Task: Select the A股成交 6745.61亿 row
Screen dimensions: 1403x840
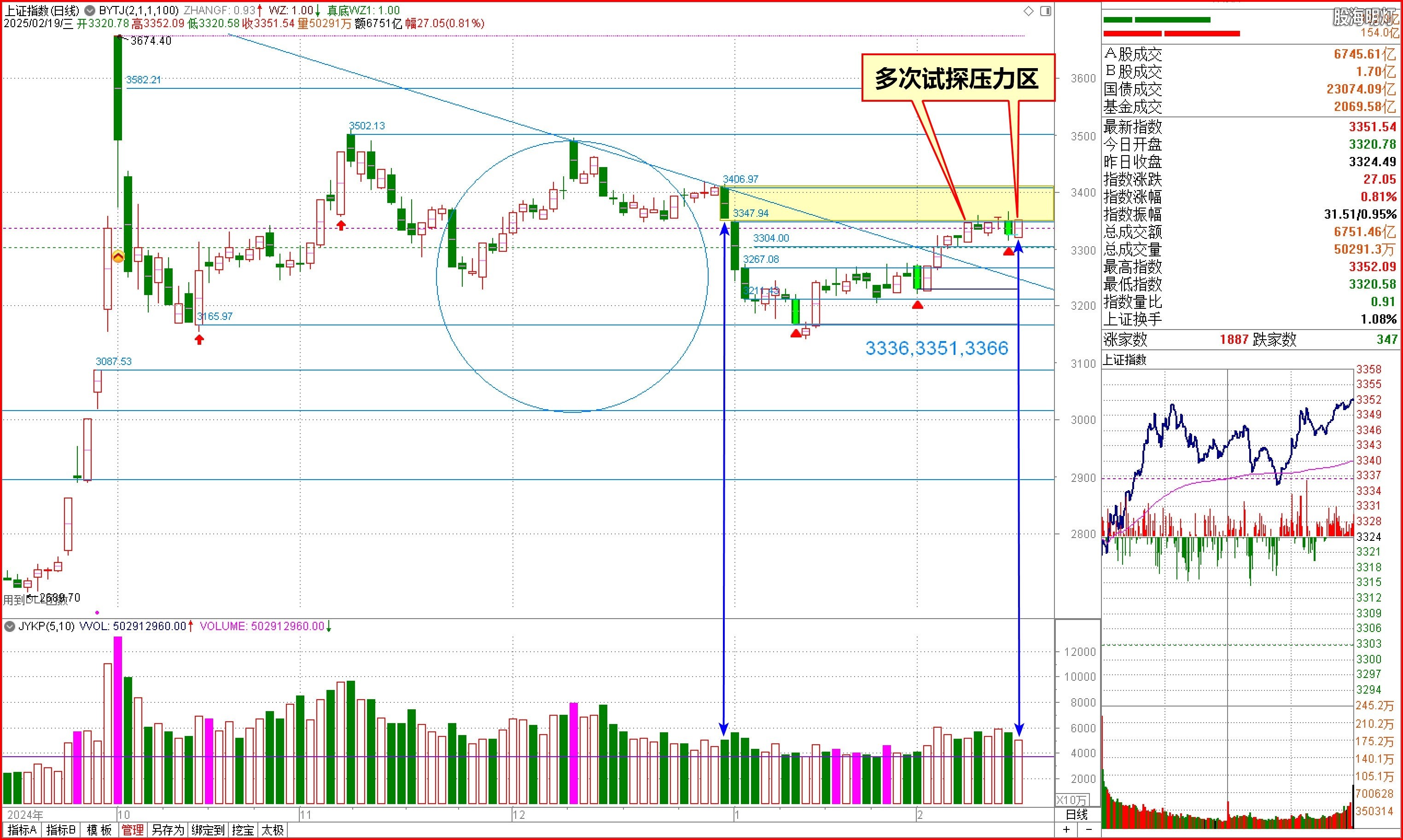Action: 1250,54
